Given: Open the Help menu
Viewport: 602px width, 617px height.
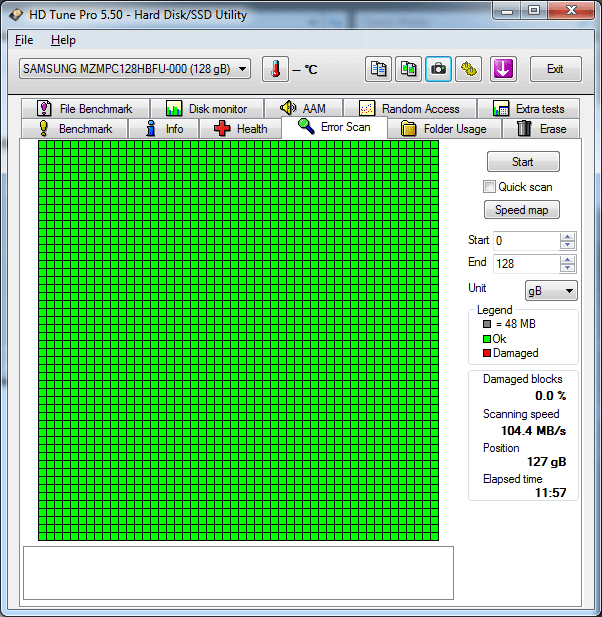Looking at the screenshot, I should tap(63, 40).
